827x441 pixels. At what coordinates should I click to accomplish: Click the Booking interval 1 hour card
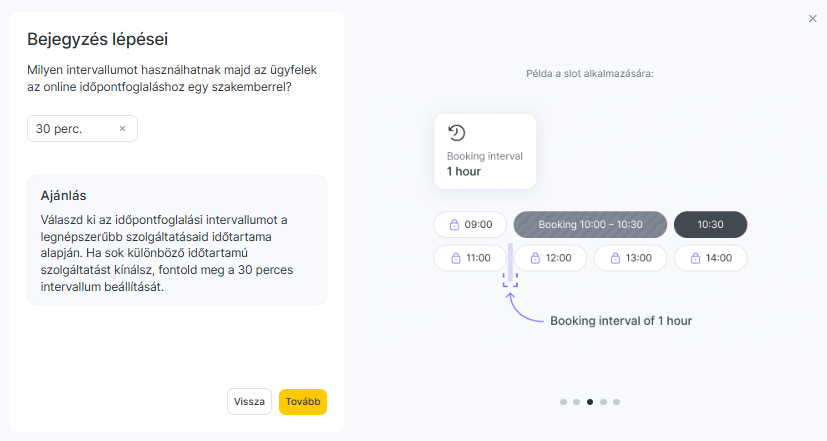click(485, 151)
